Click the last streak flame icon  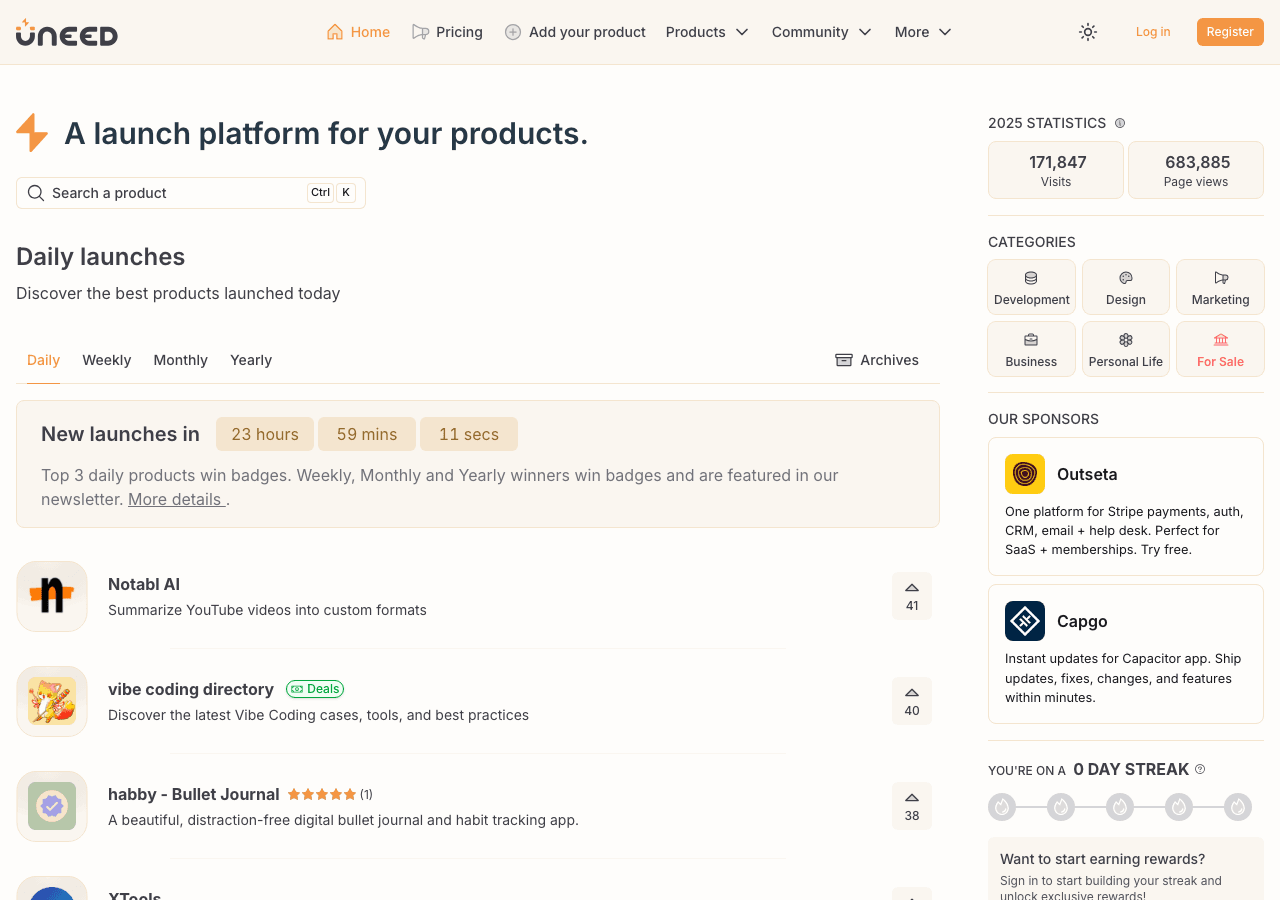(1238, 807)
